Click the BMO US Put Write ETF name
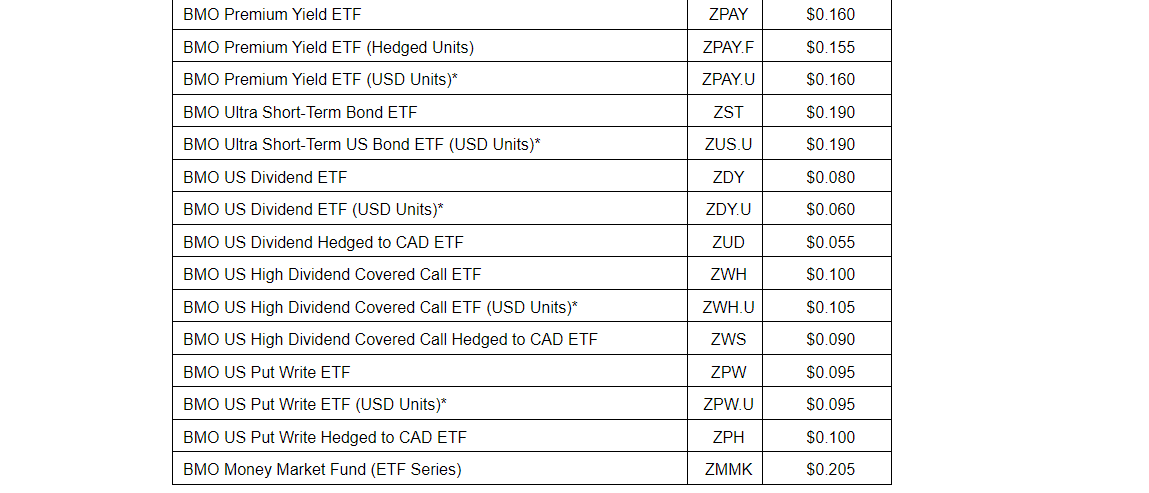 click(266, 372)
